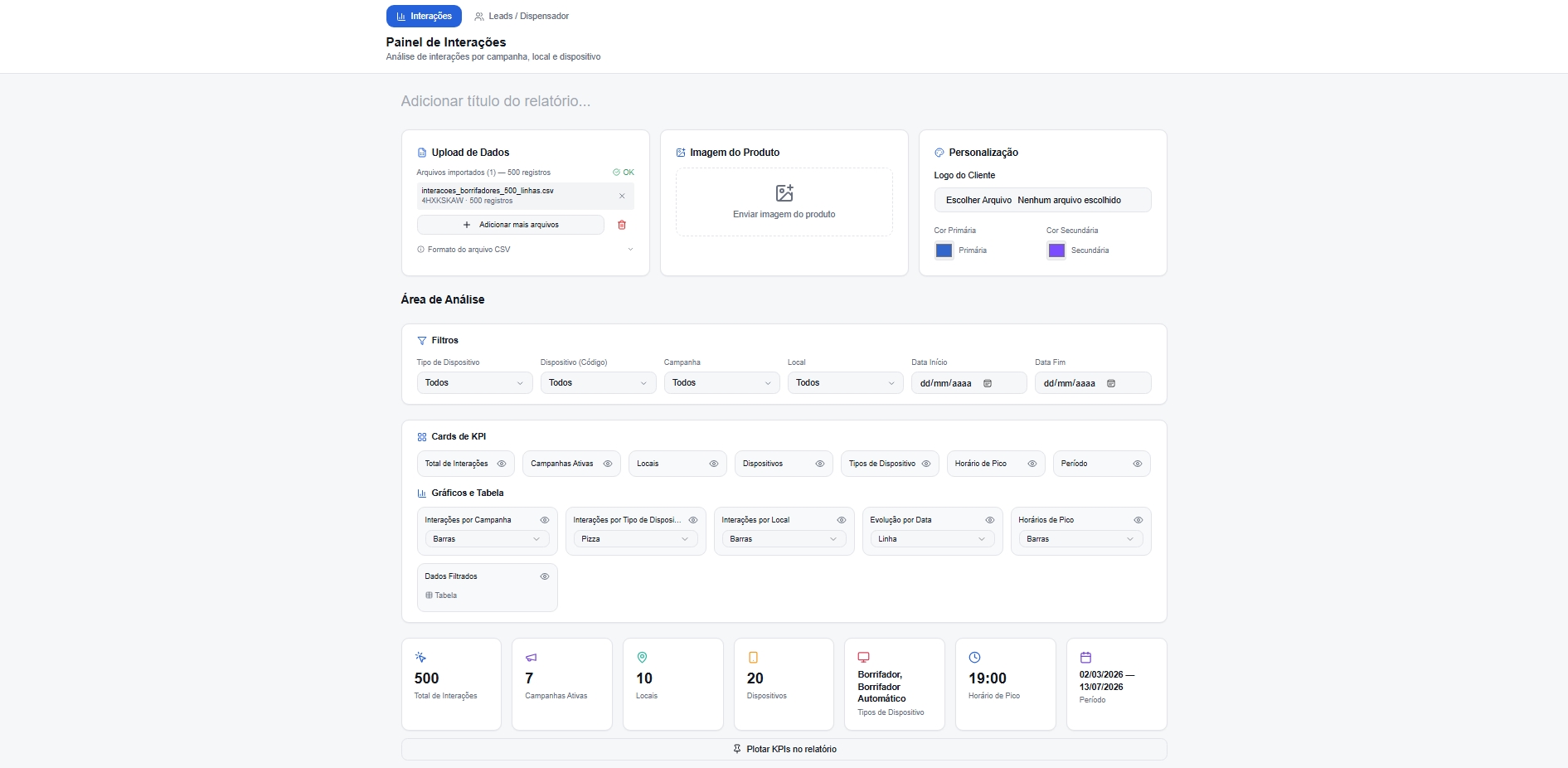Viewport: 1568px width, 768px height.
Task: Open Tipo de Dispositivo dropdown
Action: click(x=474, y=383)
